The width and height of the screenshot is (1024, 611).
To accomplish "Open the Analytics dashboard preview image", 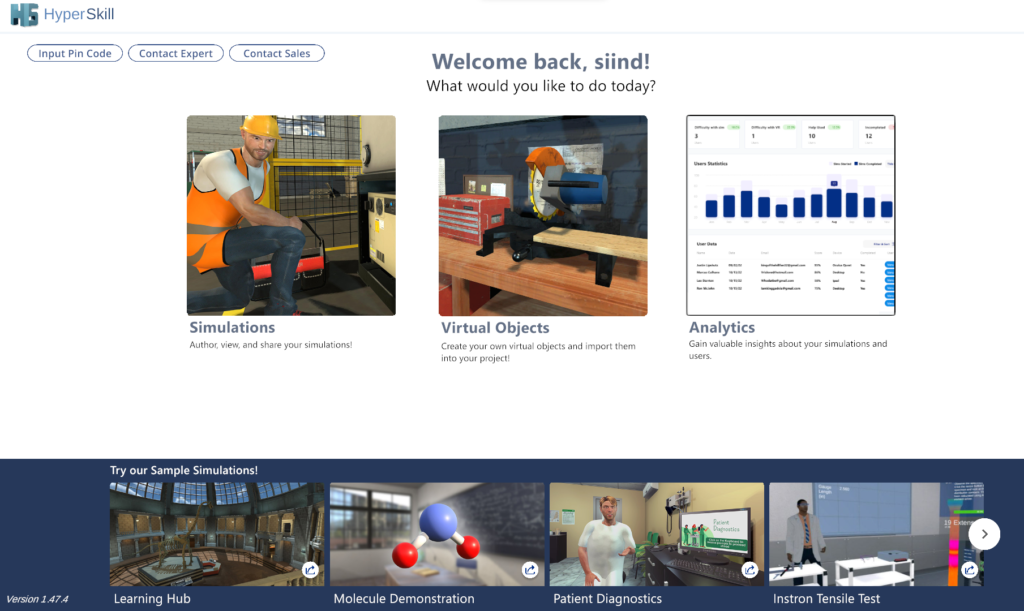I will 791,215.
